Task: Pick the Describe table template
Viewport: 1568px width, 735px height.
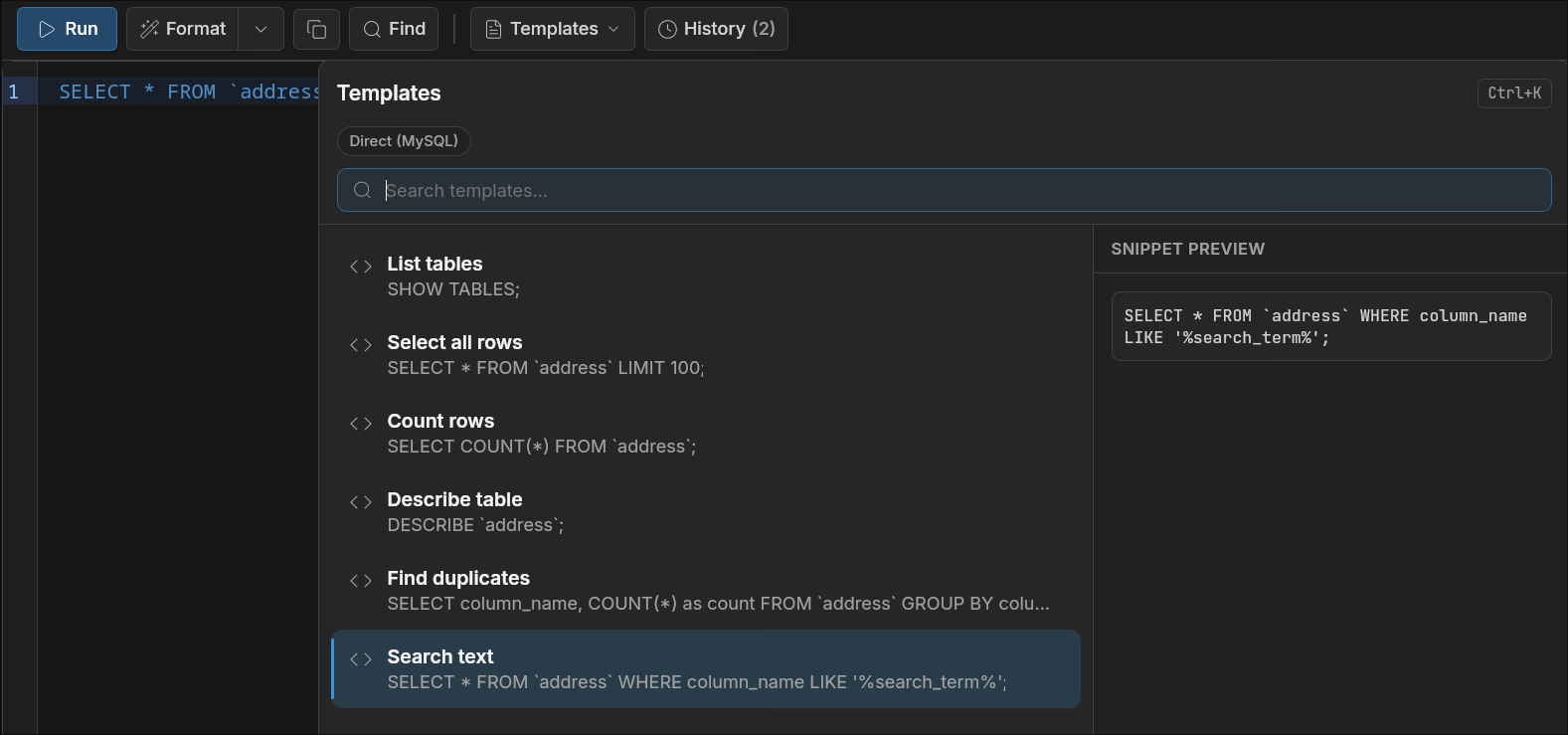Action: [x=706, y=512]
